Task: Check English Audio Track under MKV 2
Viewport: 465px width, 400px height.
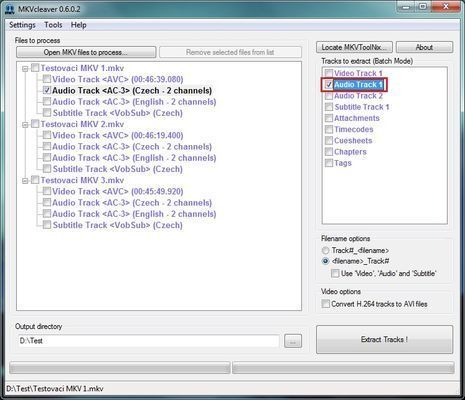Action: (x=47, y=157)
